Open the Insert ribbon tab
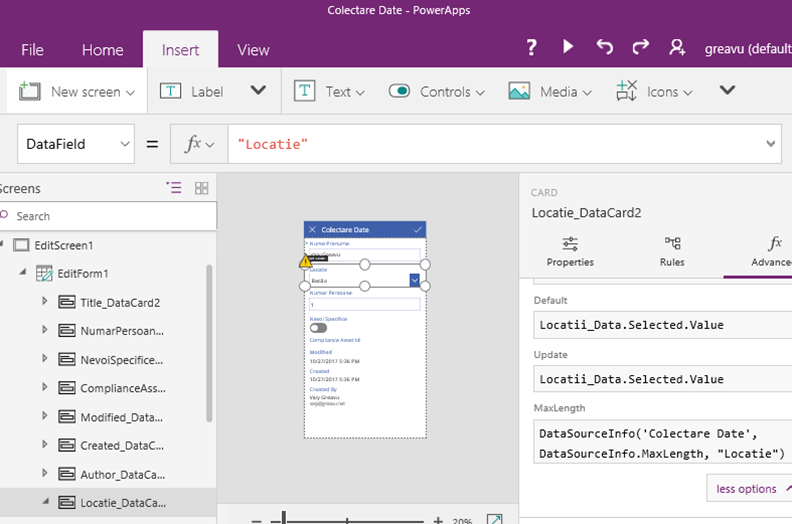 pyautogui.click(x=180, y=50)
